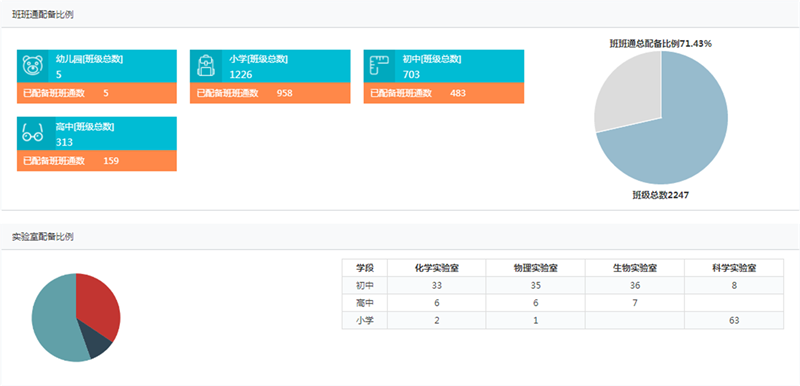800x386 pixels.
Task: Select the 高中[班级总数] card title
Action: 85,126
